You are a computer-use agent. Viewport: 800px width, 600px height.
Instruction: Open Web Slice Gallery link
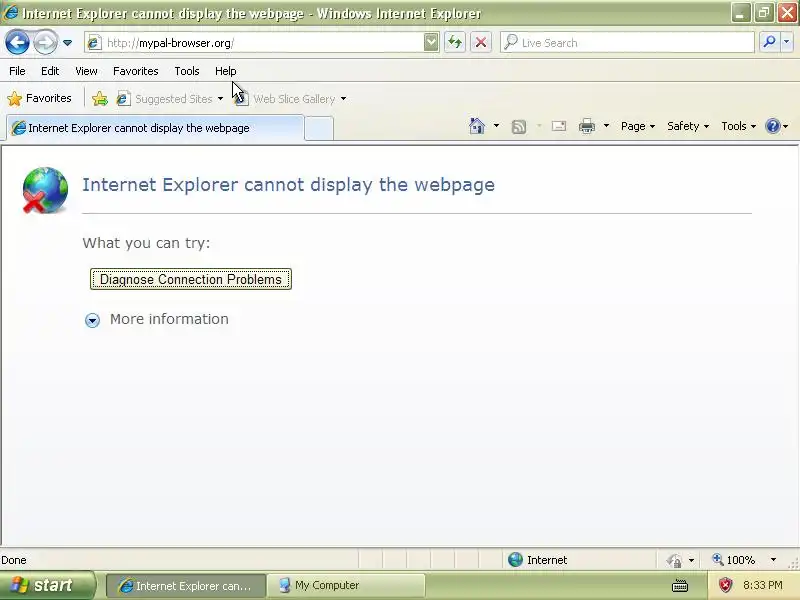[289, 98]
